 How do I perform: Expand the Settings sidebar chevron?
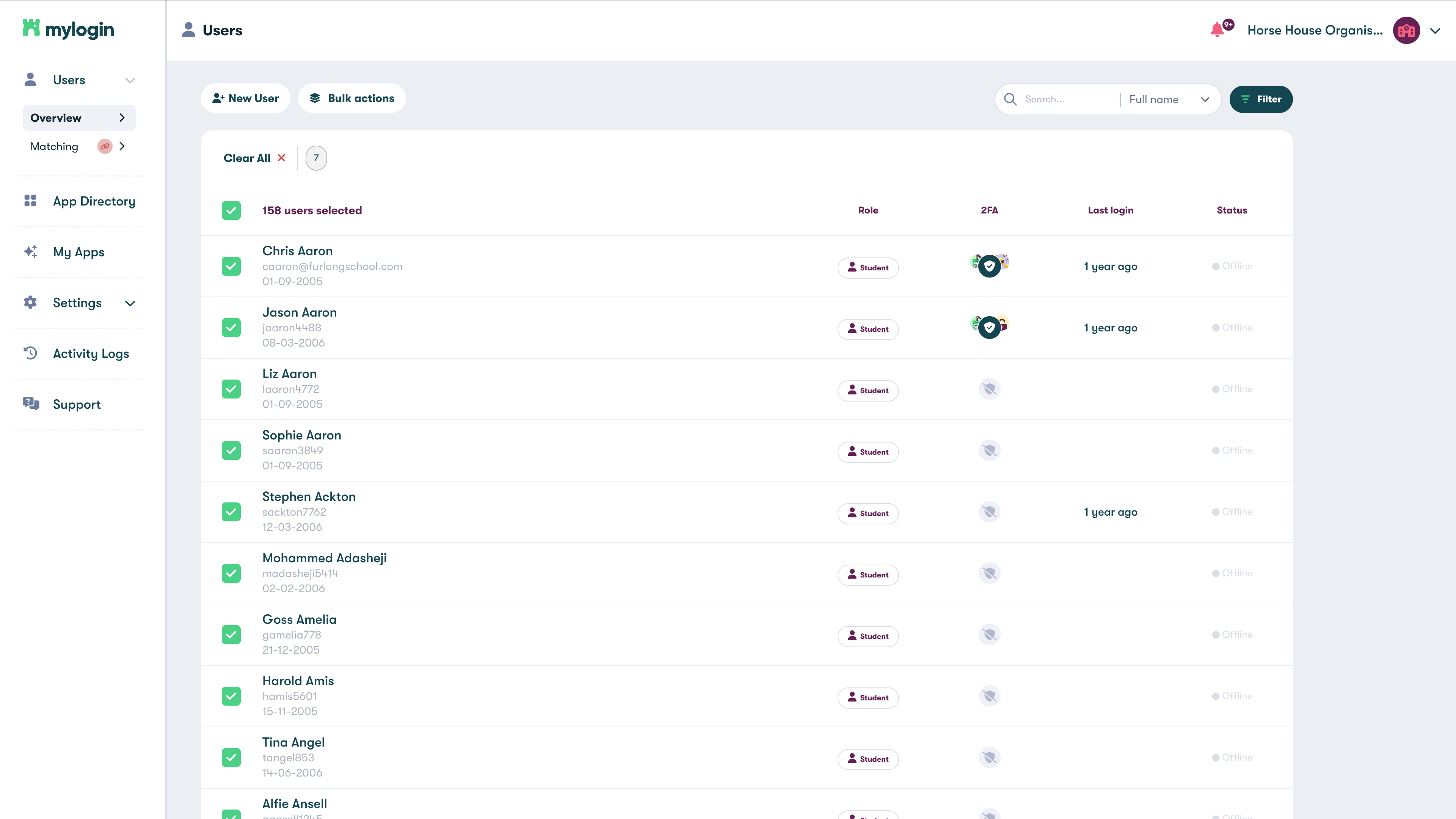pyautogui.click(x=130, y=303)
